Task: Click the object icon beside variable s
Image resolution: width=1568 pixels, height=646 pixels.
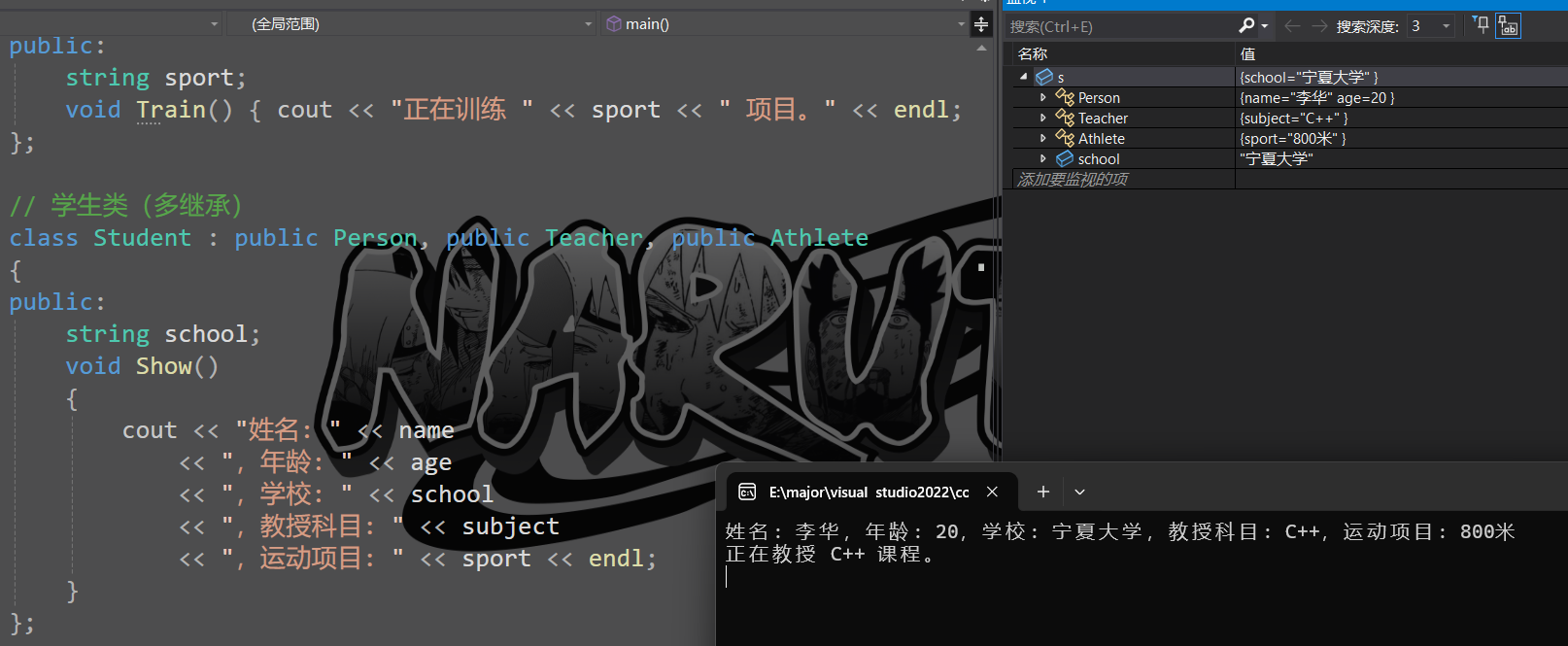Action: tap(1044, 77)
